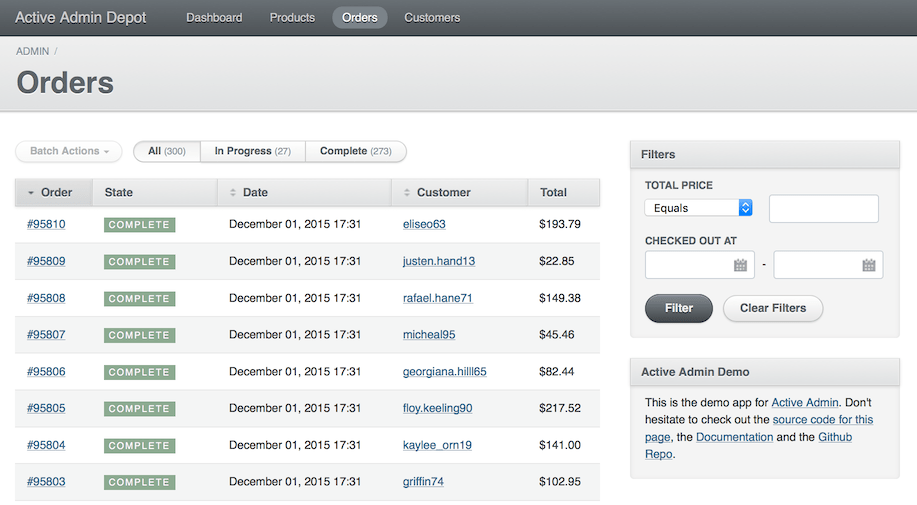Viewport: 917px width, 505px height.
Task: Focus the Checked Out At start date field
Action: (x=699, y=265)
